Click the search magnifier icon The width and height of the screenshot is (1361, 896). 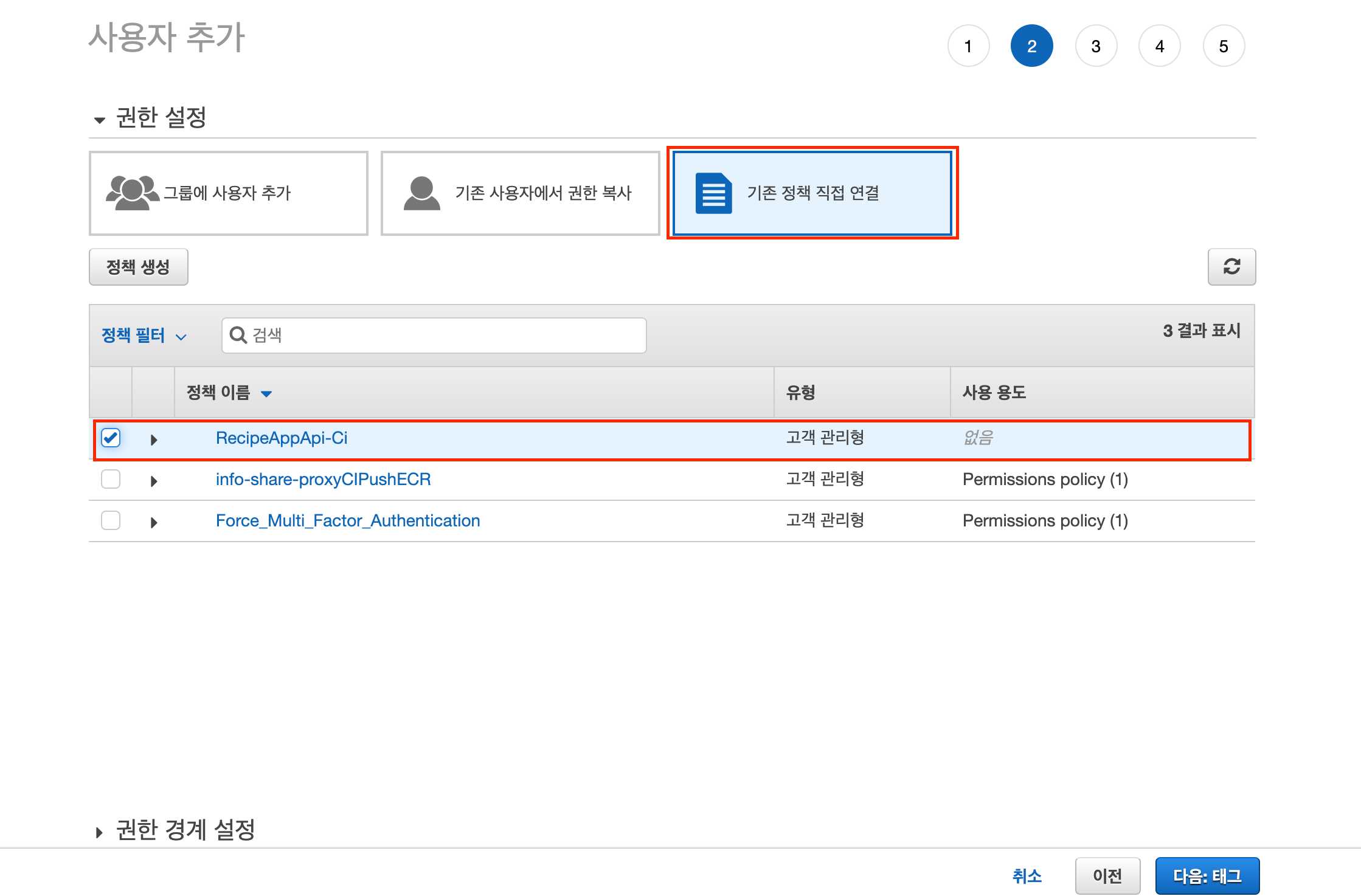[x=238, y=335]
